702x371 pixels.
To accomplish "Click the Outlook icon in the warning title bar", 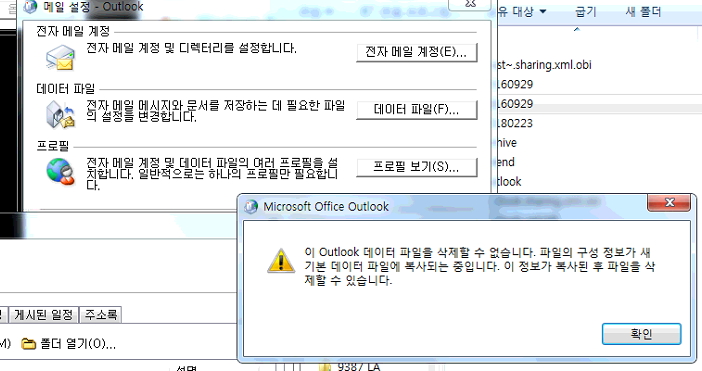I will [251, 206].
